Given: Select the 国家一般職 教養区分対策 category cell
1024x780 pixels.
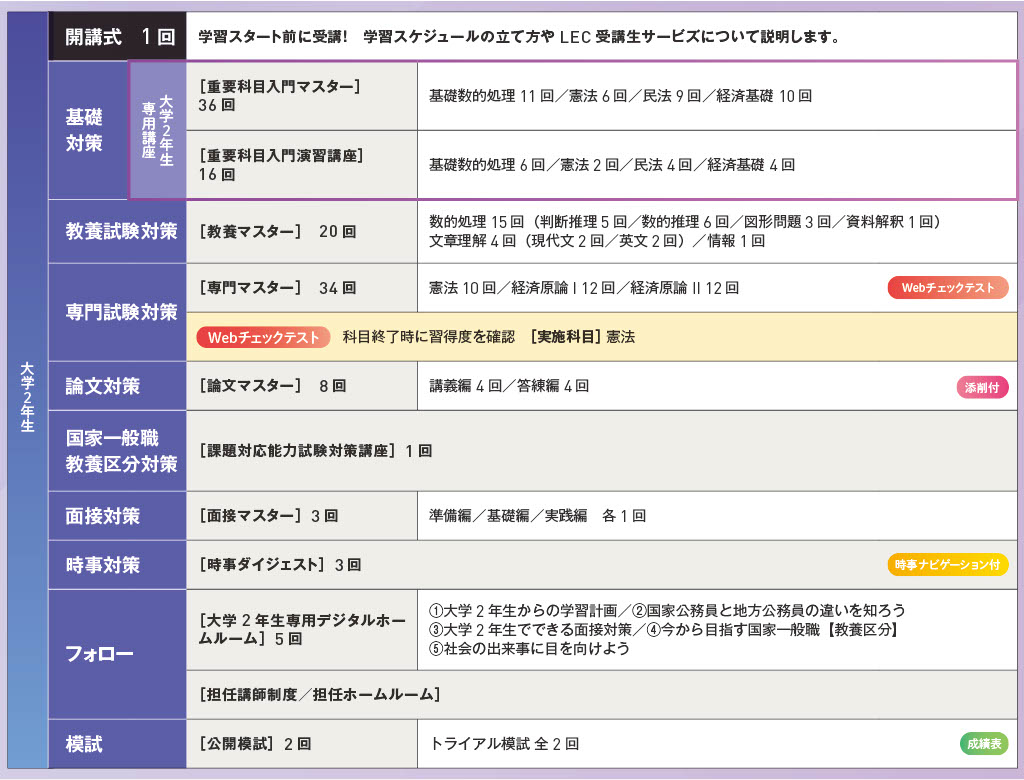Looking at the screenshot, I should [118, 451].
